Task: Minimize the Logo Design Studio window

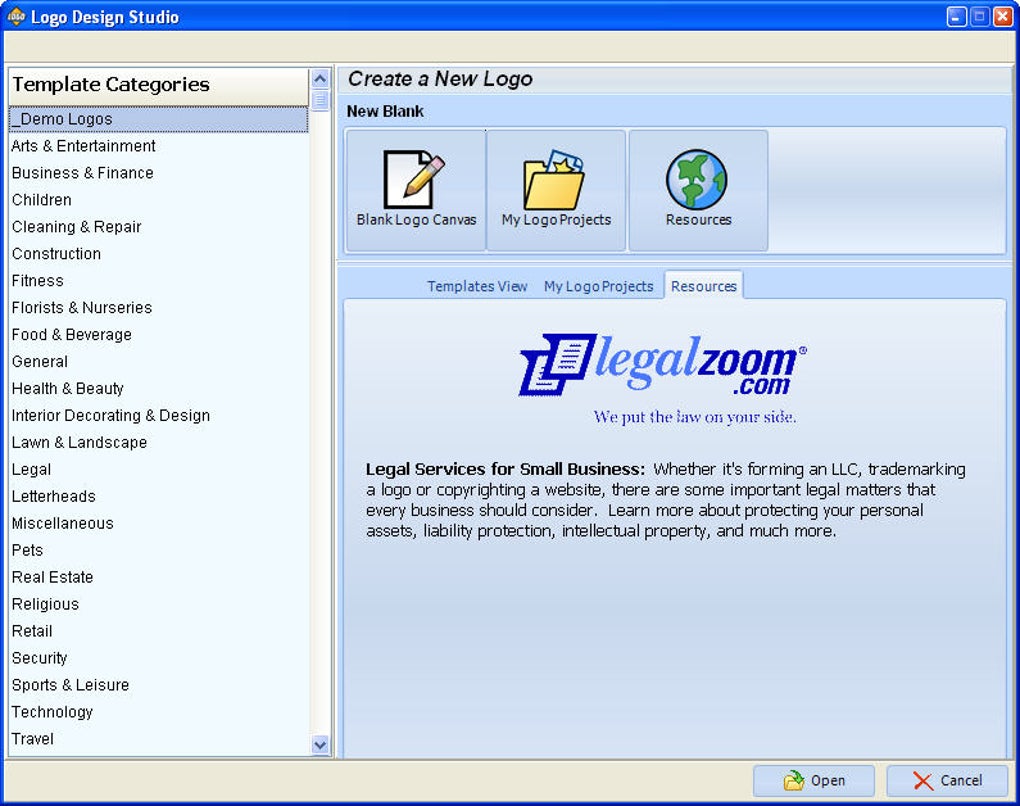Action: [956, 17]
